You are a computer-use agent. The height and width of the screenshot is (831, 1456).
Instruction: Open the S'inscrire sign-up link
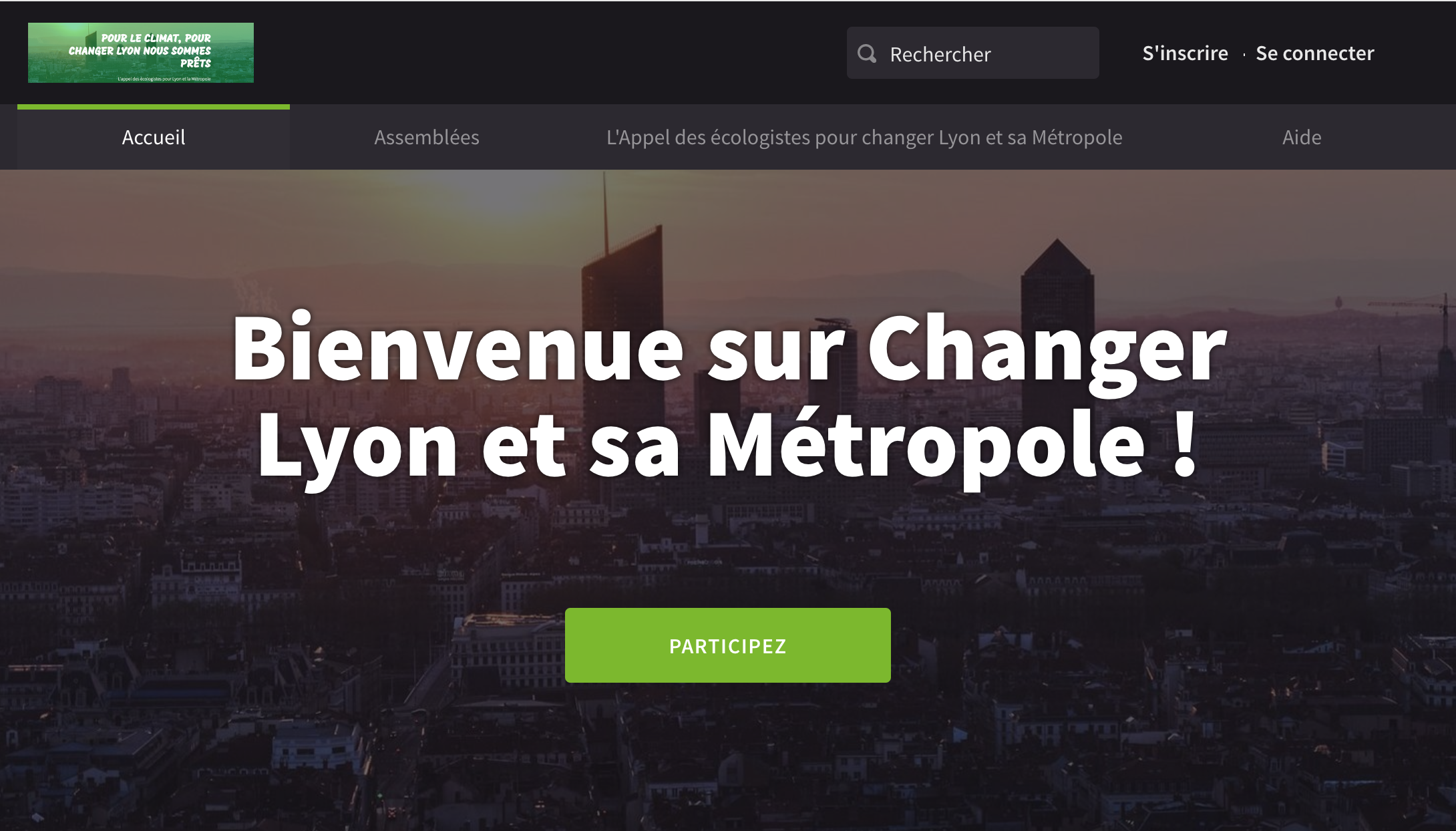(1185, 53)
